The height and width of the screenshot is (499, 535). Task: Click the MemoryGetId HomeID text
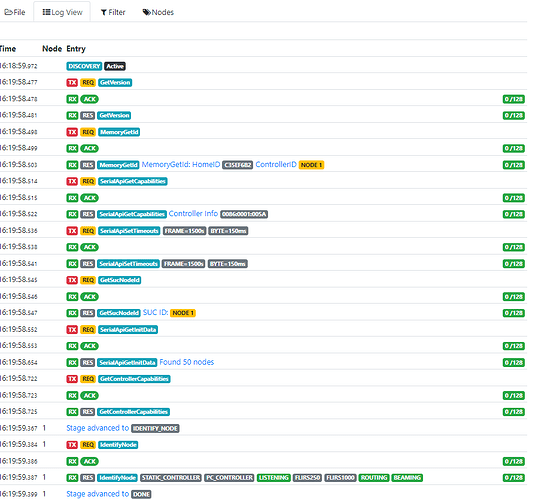181,165
